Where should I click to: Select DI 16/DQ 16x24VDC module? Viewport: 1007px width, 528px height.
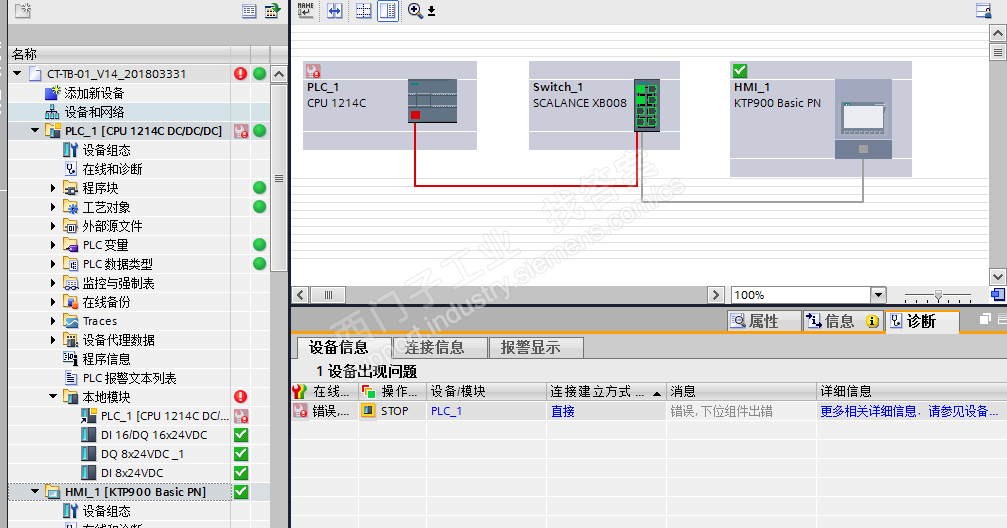pos(154,435)
